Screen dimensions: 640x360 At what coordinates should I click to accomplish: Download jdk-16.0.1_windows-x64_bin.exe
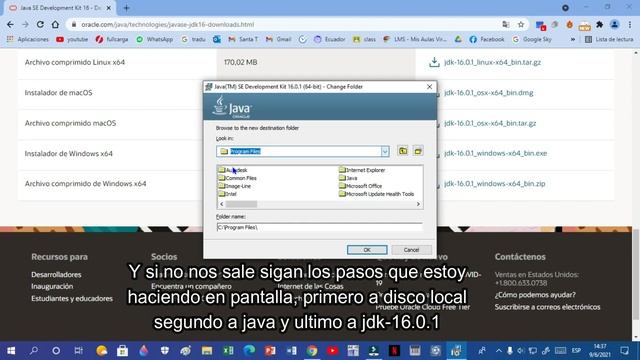(x=495, y=153)
